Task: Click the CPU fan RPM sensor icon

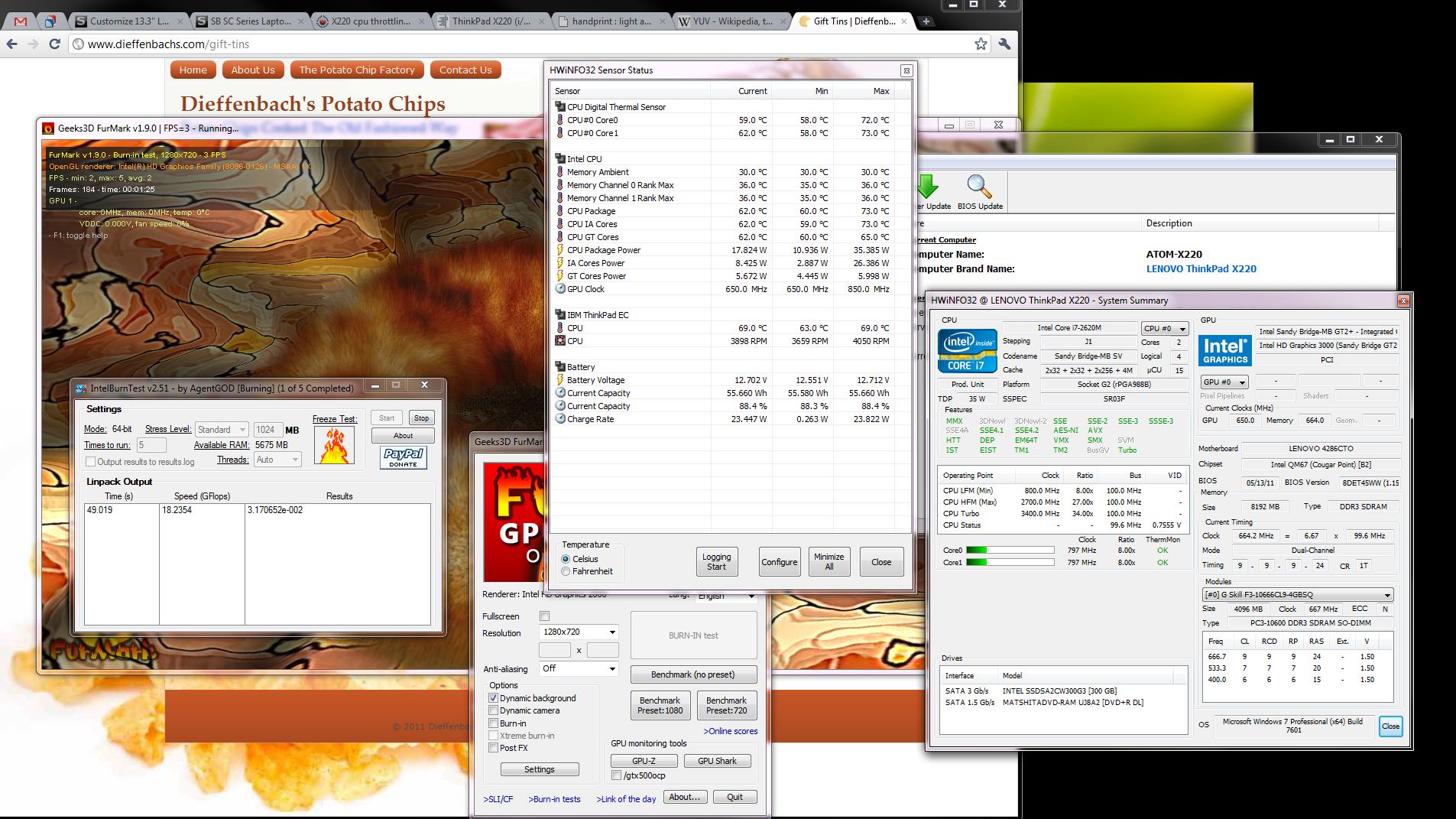Action: coord(560,341)
